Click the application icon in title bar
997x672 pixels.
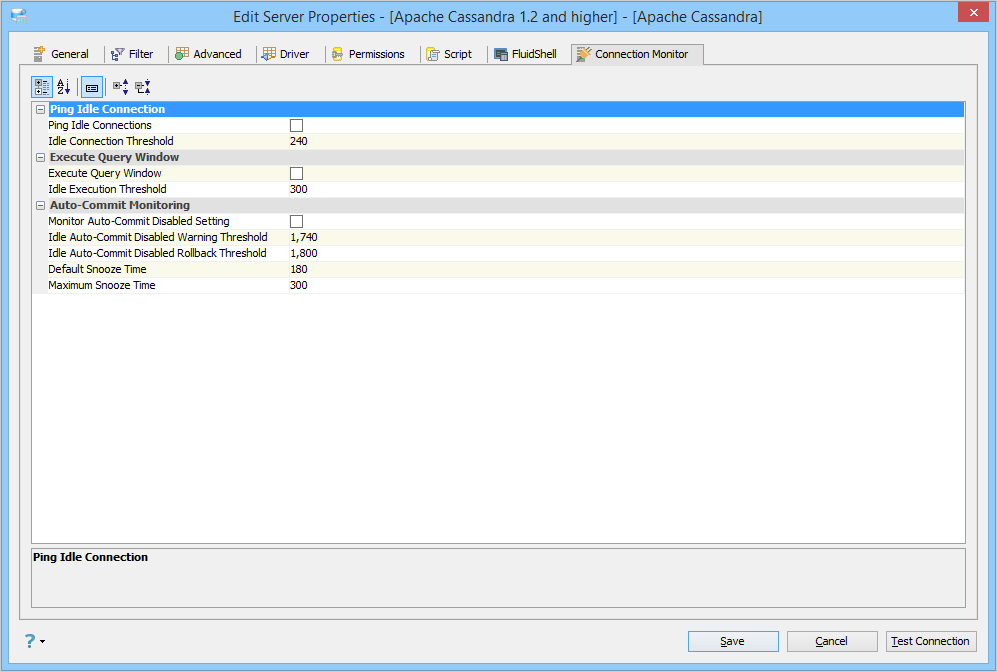[x=19, y=17]
